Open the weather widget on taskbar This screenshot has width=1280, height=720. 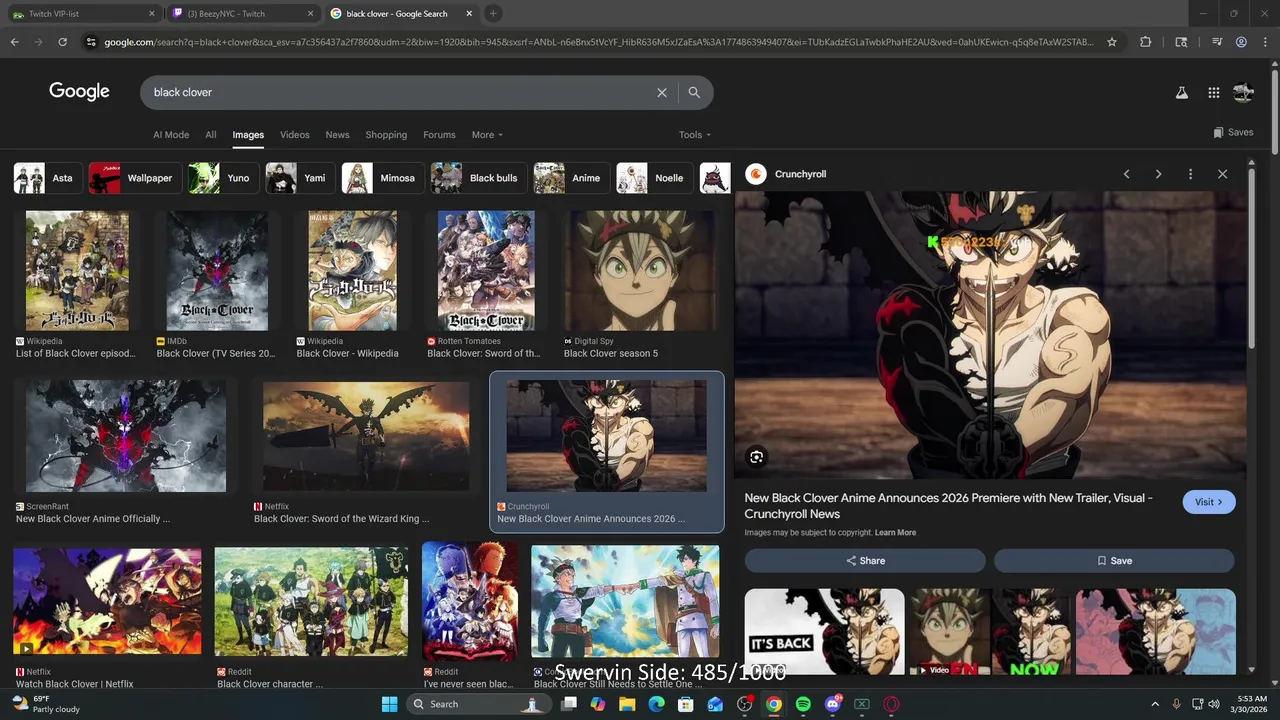[46, 704]
